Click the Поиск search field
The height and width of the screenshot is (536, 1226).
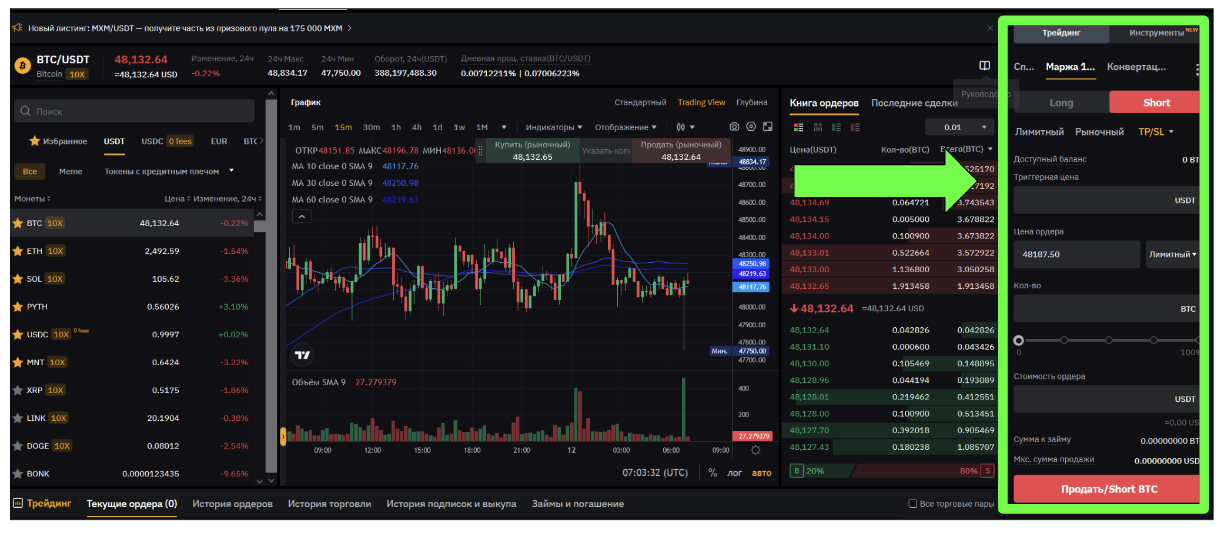[x=135, y=112]
